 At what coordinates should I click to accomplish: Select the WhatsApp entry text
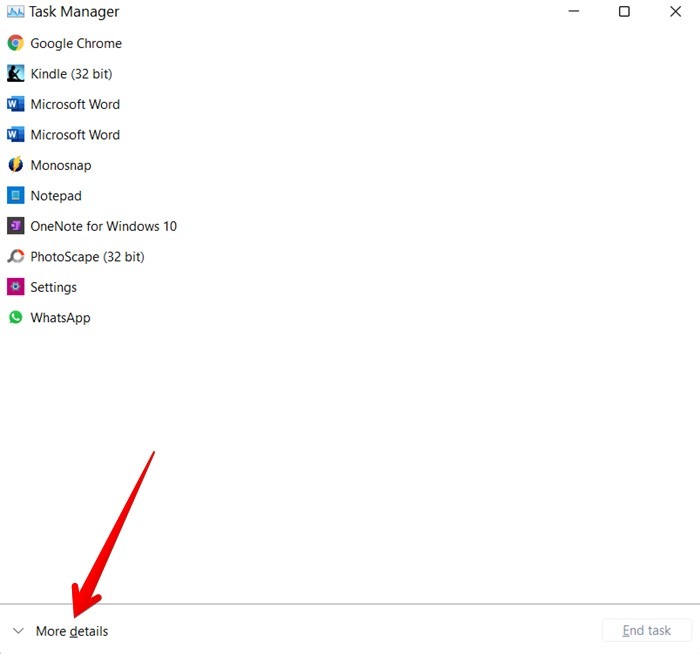tap(60, 318)
